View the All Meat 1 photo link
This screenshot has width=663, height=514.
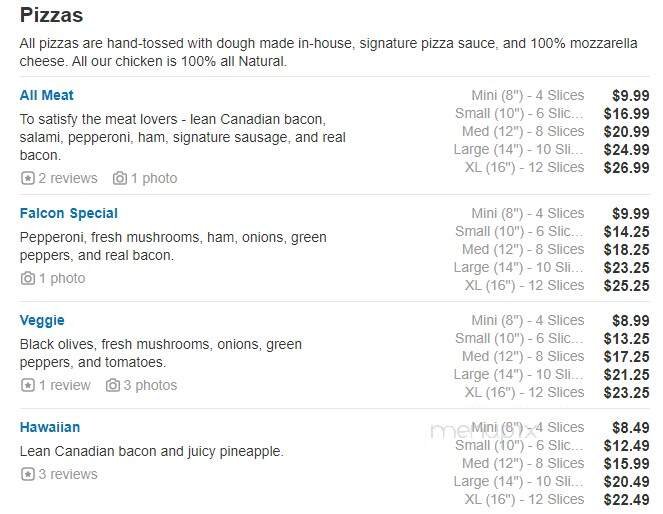tap(154, 178)
